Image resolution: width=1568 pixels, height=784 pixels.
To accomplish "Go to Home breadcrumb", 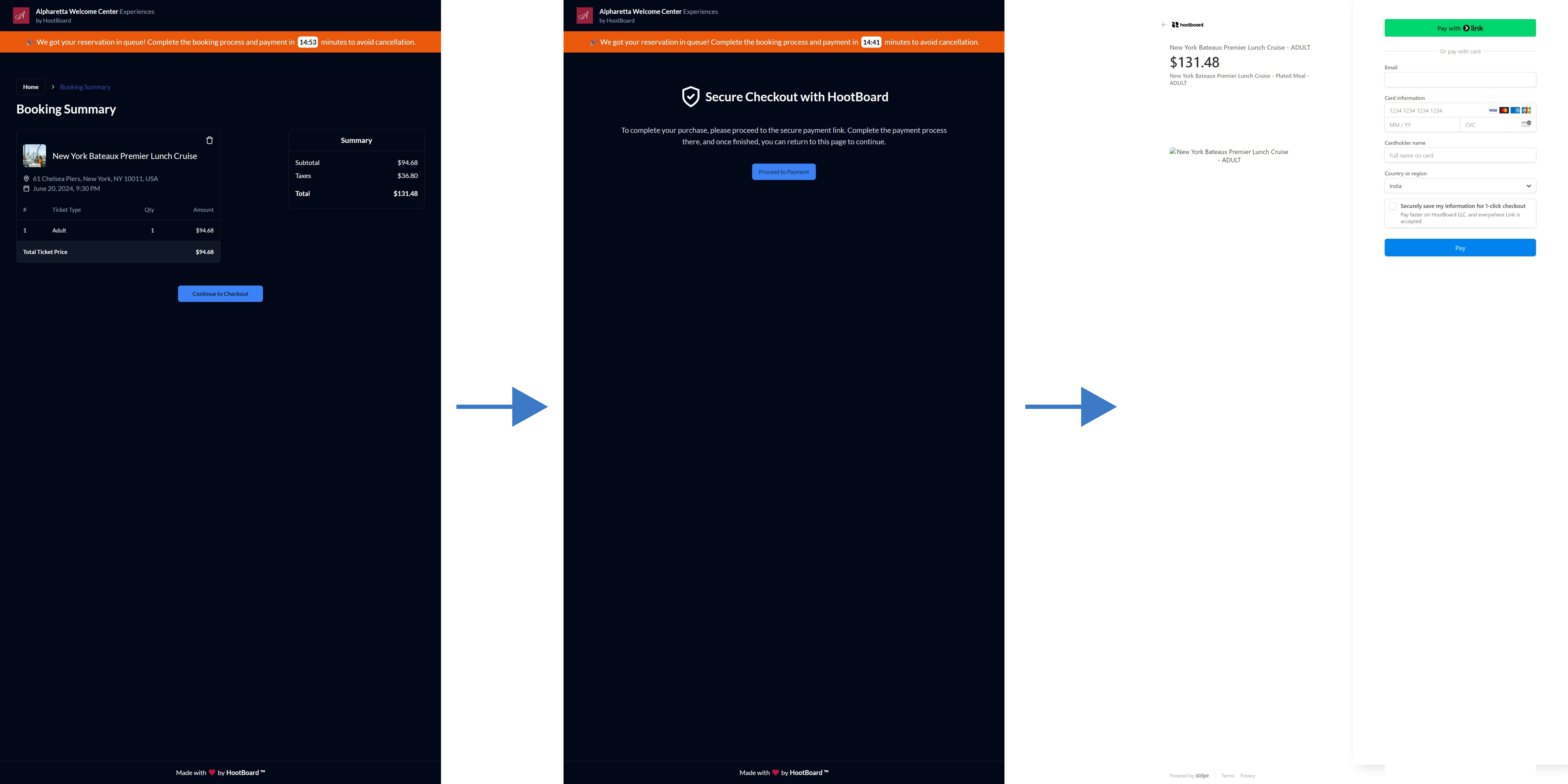I will click(30, 87).
